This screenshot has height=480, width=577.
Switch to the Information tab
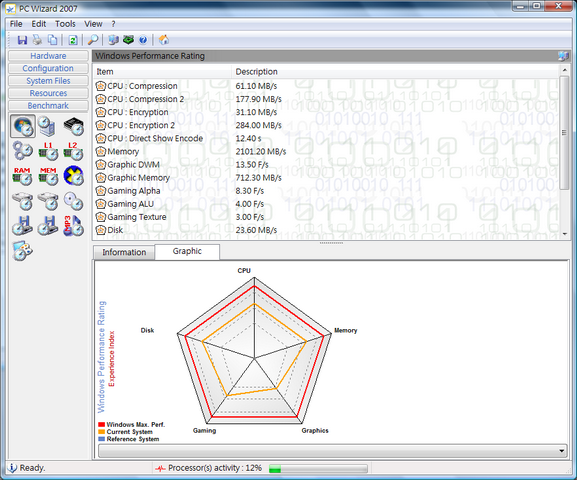124,253
